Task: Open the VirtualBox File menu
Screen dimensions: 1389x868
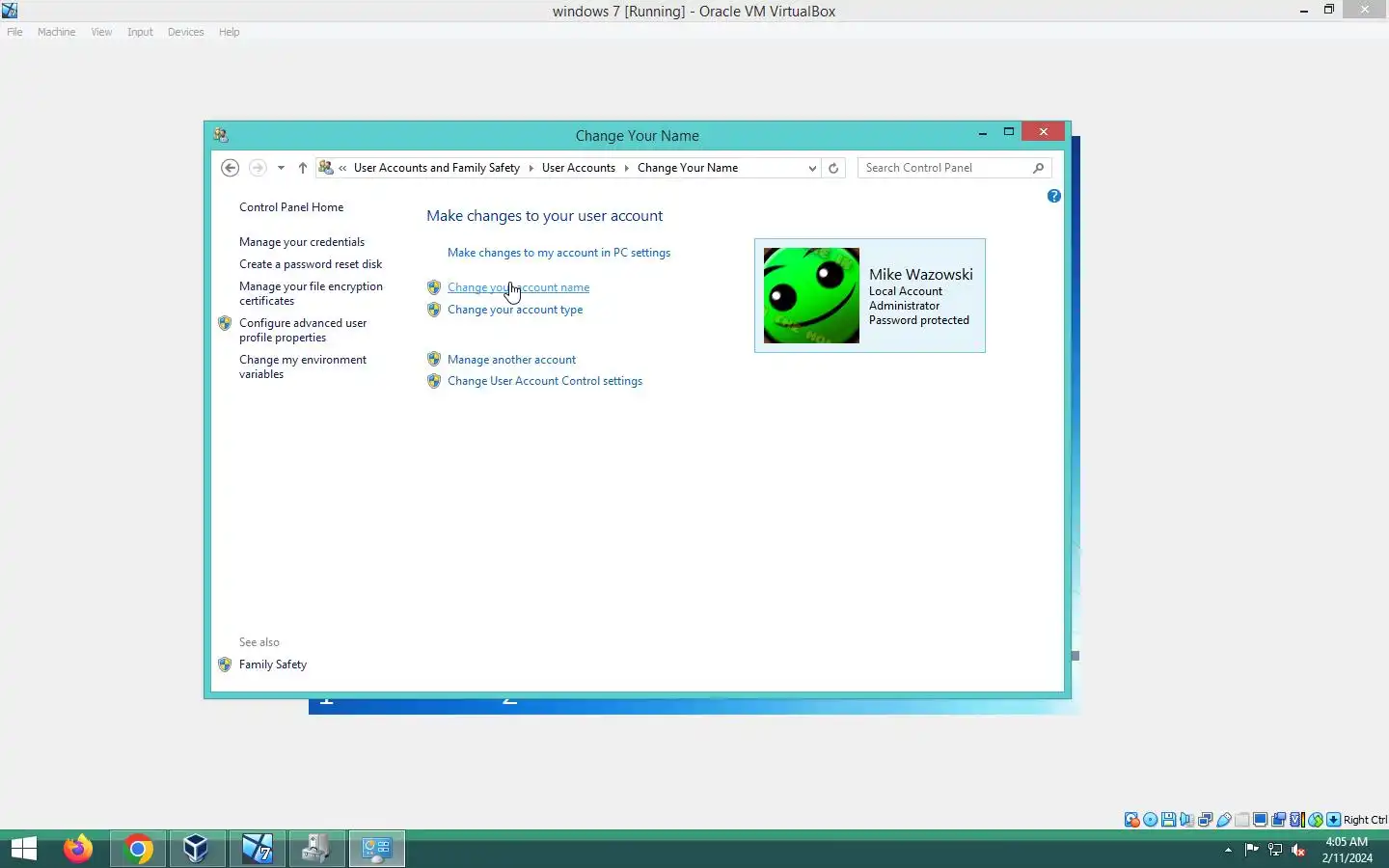Action: tap(14, 32)
